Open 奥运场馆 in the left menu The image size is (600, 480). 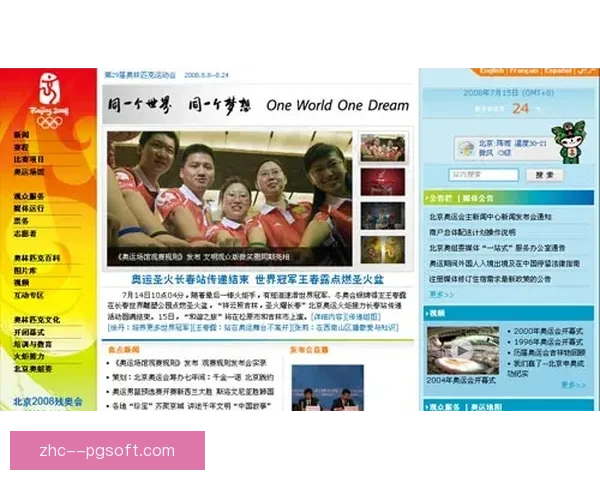click(x=29, y=171)
